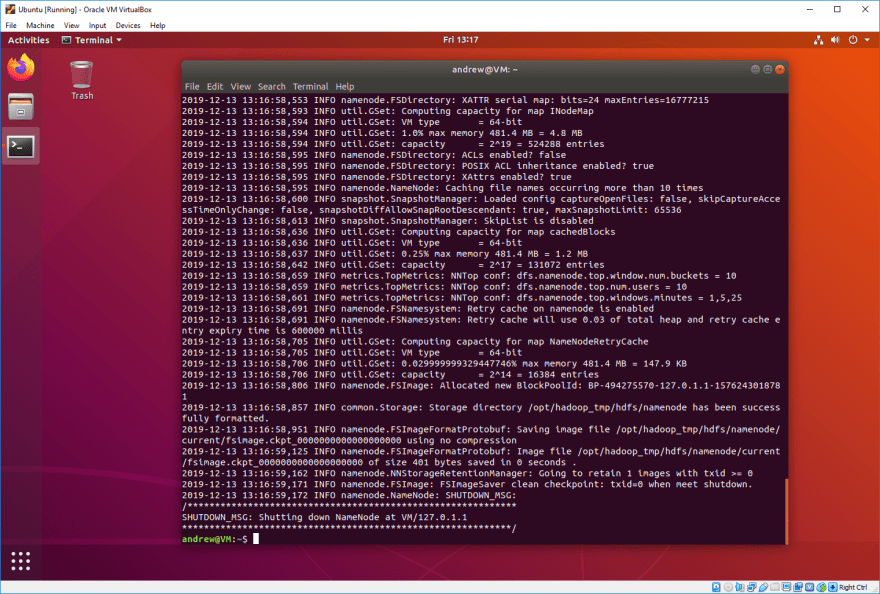Click the 'Caching file names occurring' log line
Image resolution: width=880 pixels, height=594 pixels.
point(442,188)
